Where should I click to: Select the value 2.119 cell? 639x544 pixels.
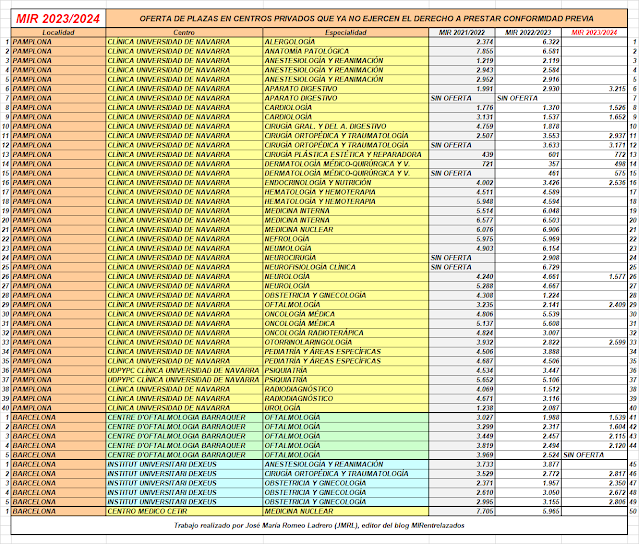pyautogui.click(x=528, y=61)
